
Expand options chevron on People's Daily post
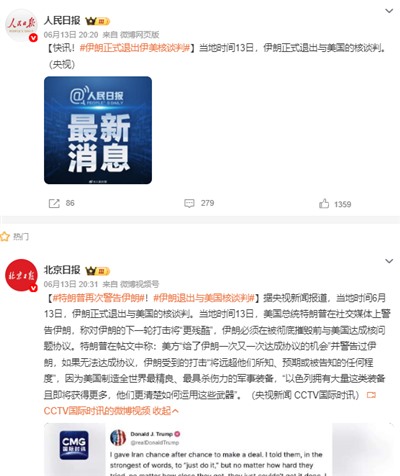pos(389,11)
